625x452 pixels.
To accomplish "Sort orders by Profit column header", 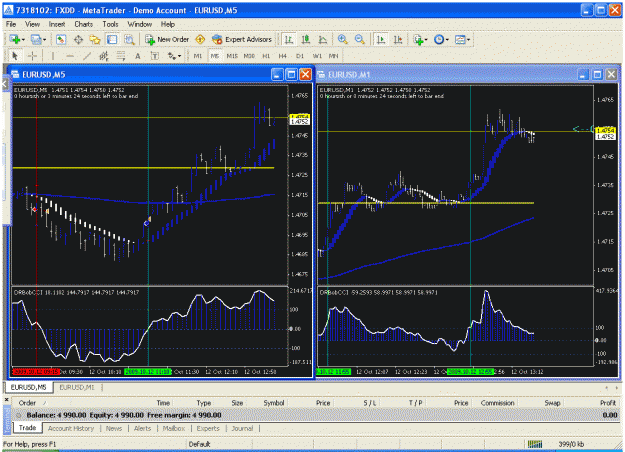I will [x=608, y=403].
